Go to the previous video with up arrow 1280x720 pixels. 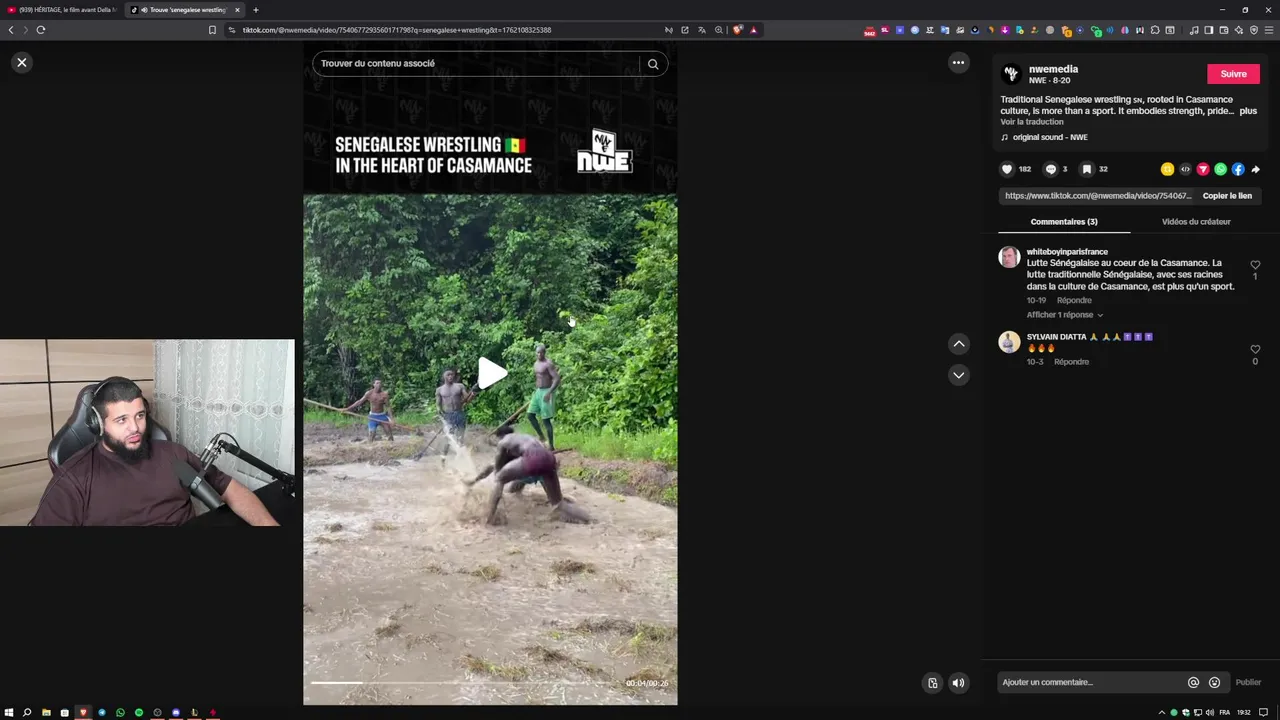(958, 344)
